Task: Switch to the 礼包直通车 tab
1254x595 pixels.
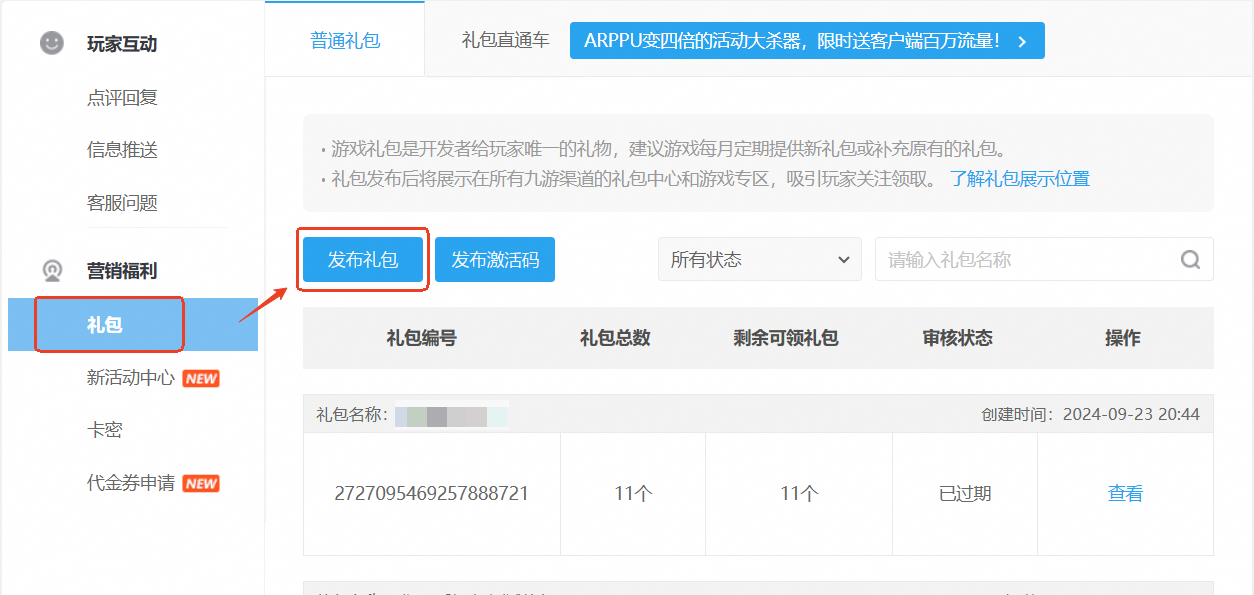Action: pyautogui.click(x=505, y=41)
